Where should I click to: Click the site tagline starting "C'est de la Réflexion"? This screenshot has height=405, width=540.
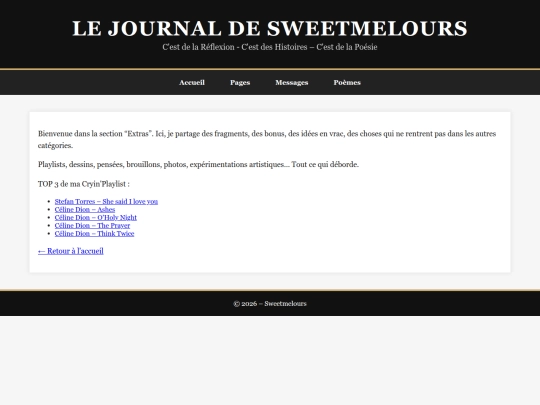click(x=270, y=47)
